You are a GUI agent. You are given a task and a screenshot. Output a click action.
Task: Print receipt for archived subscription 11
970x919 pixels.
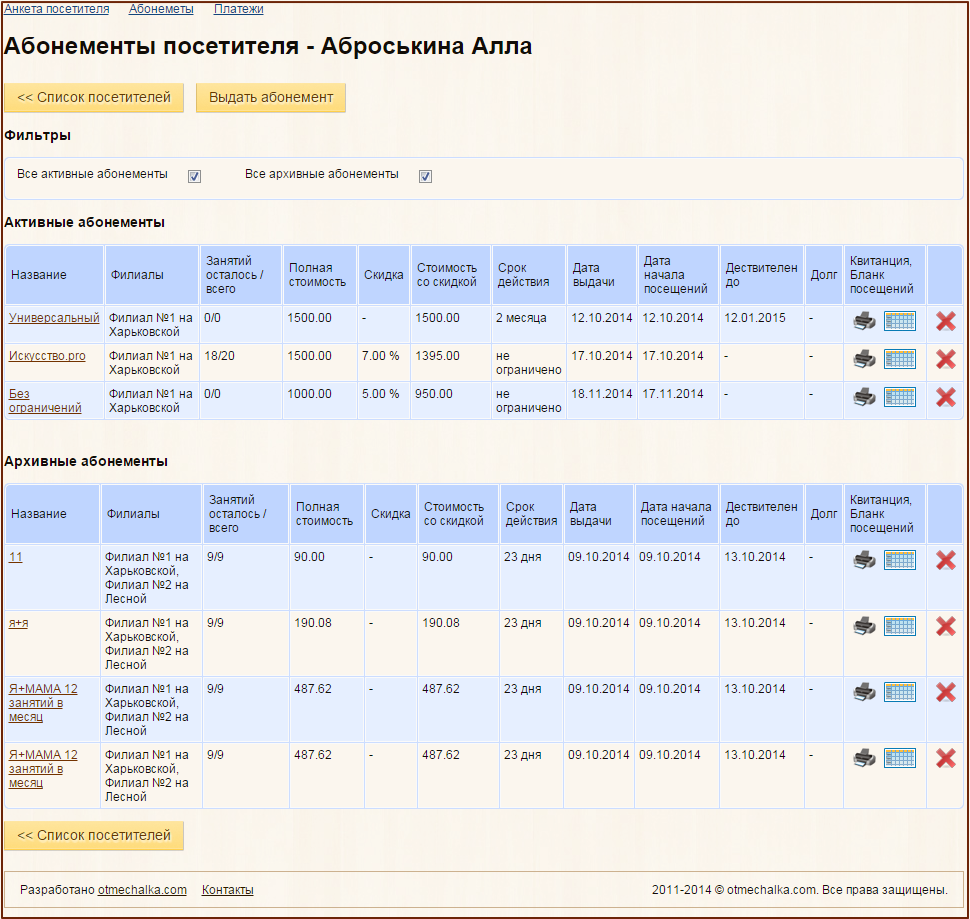(x=864, y=560)
